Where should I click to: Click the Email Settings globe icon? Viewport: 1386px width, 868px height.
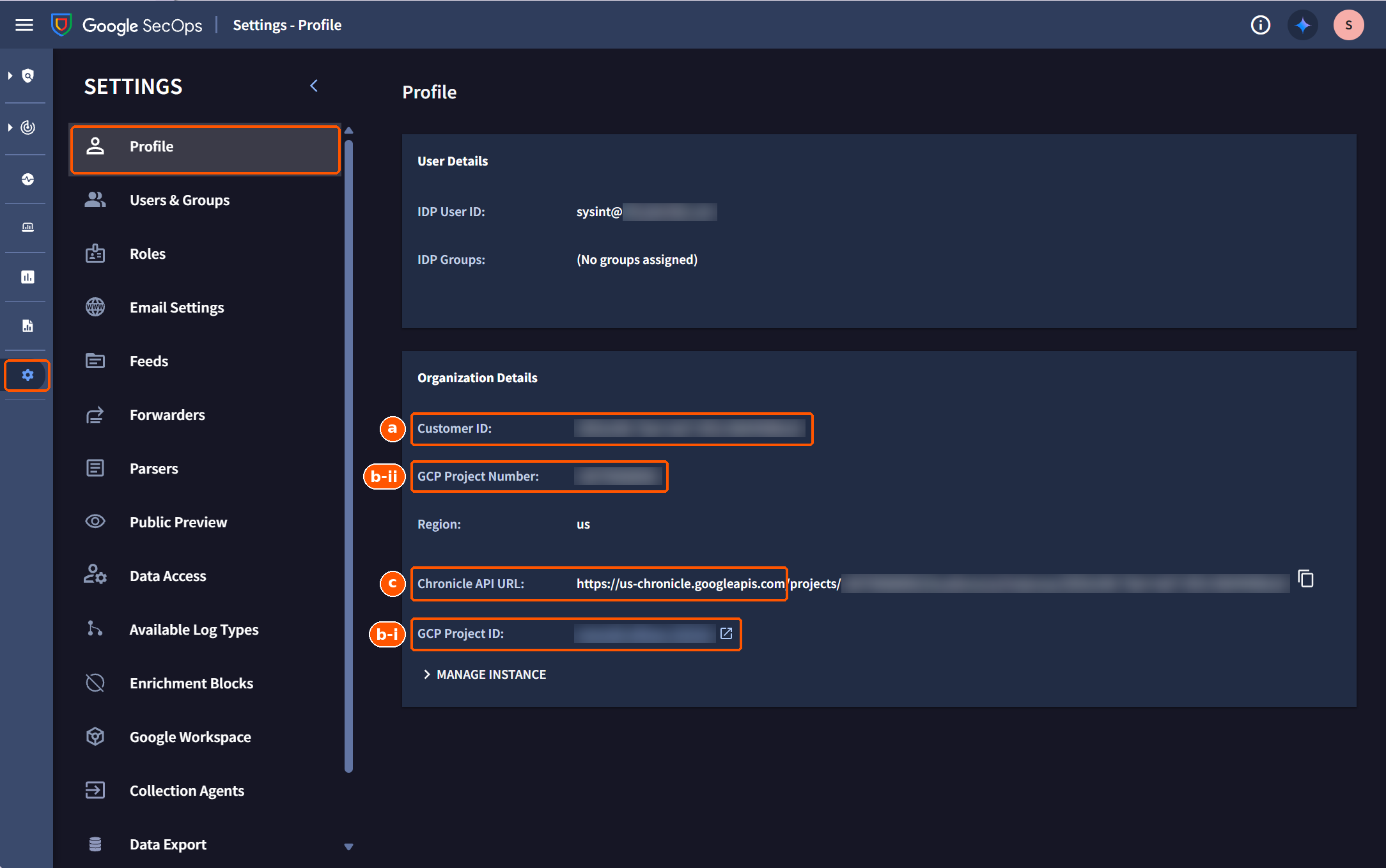click(x=95, y=307)
